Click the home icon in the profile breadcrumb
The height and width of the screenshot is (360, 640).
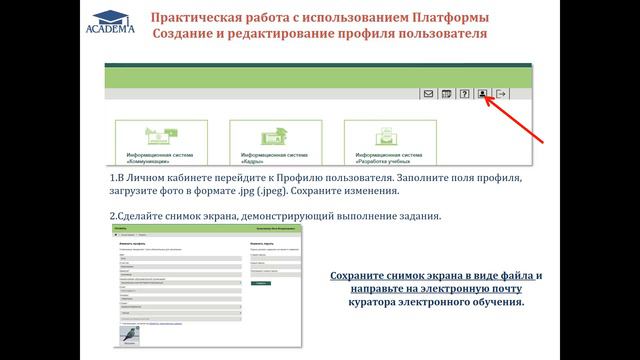point(116,235)
